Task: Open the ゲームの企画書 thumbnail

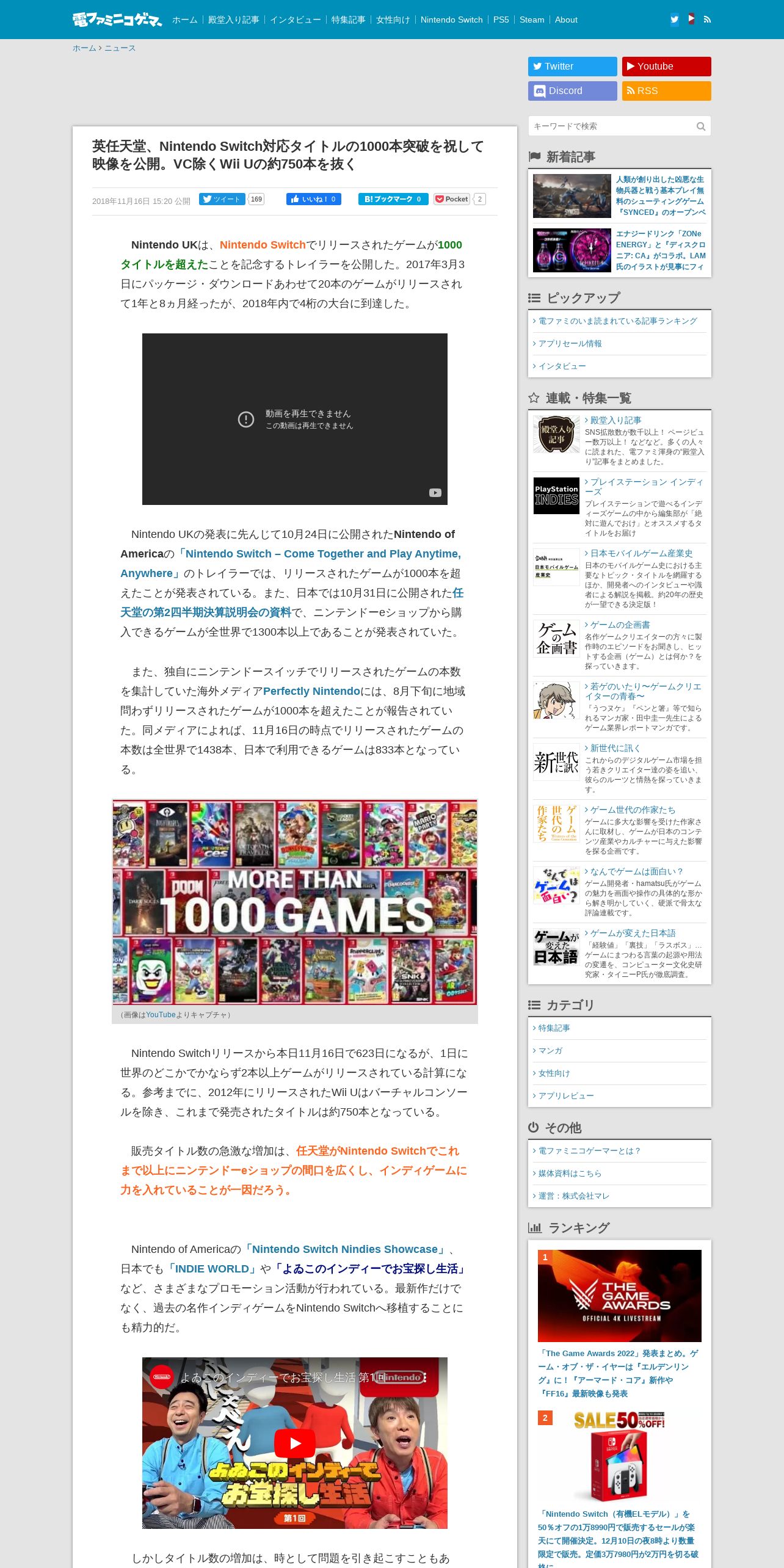Action: (x=556, y=639)
